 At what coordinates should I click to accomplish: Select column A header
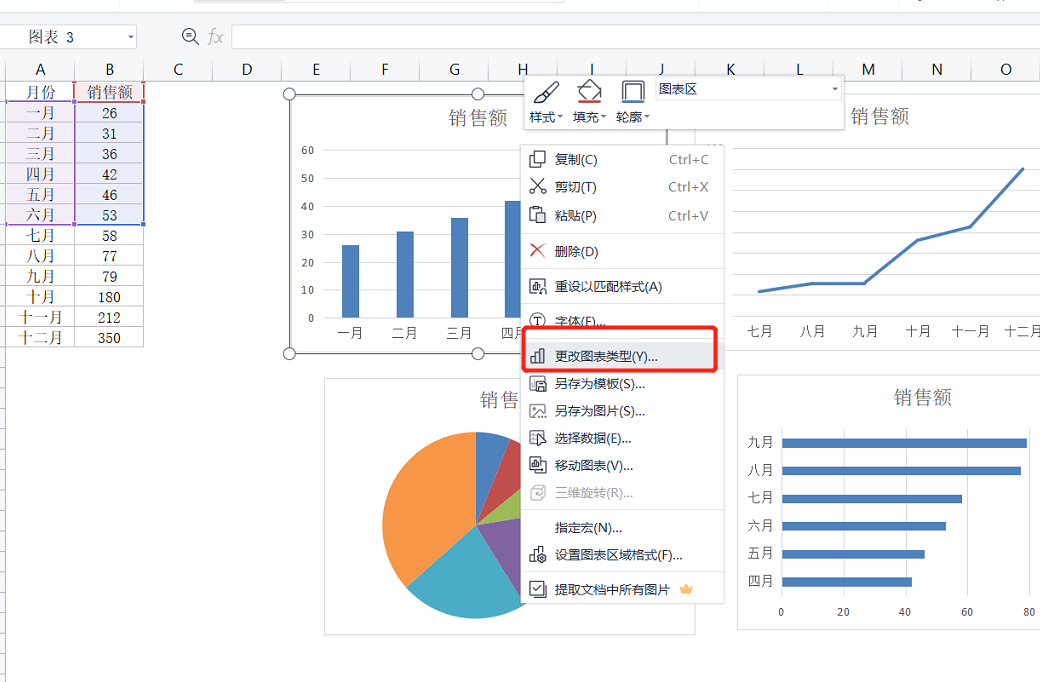40,70
